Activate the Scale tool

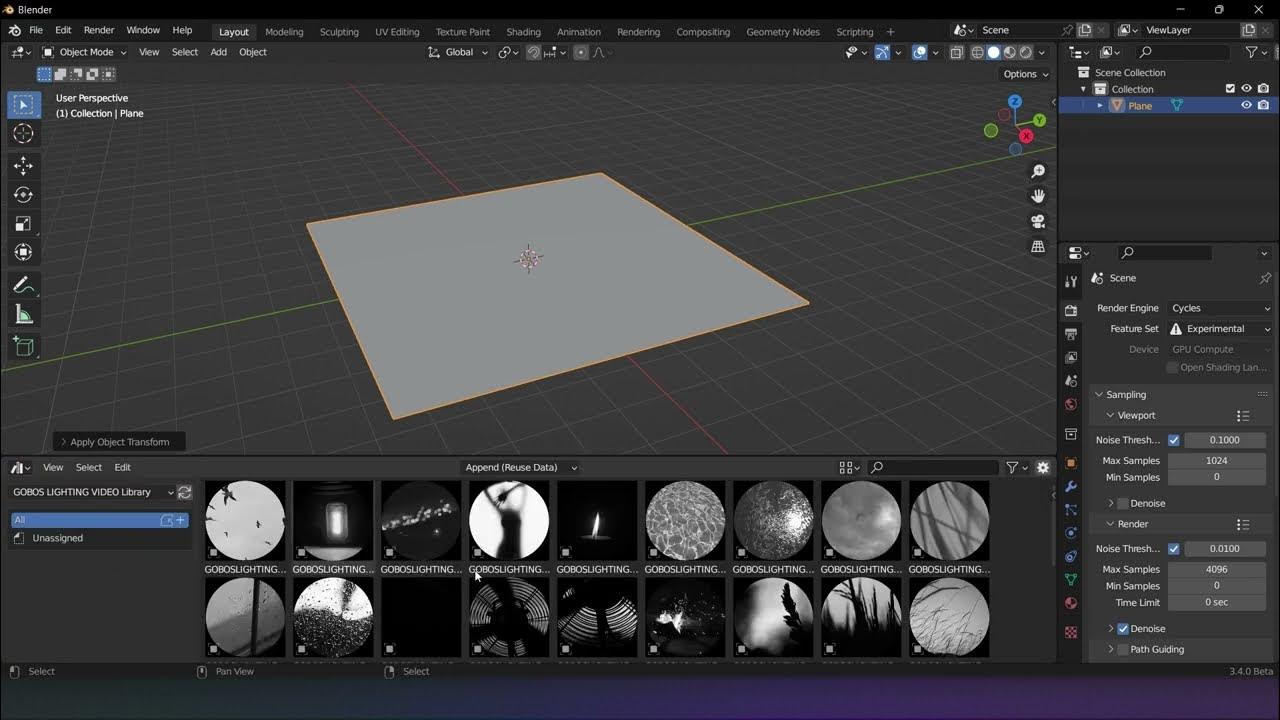tap(24, 224)
